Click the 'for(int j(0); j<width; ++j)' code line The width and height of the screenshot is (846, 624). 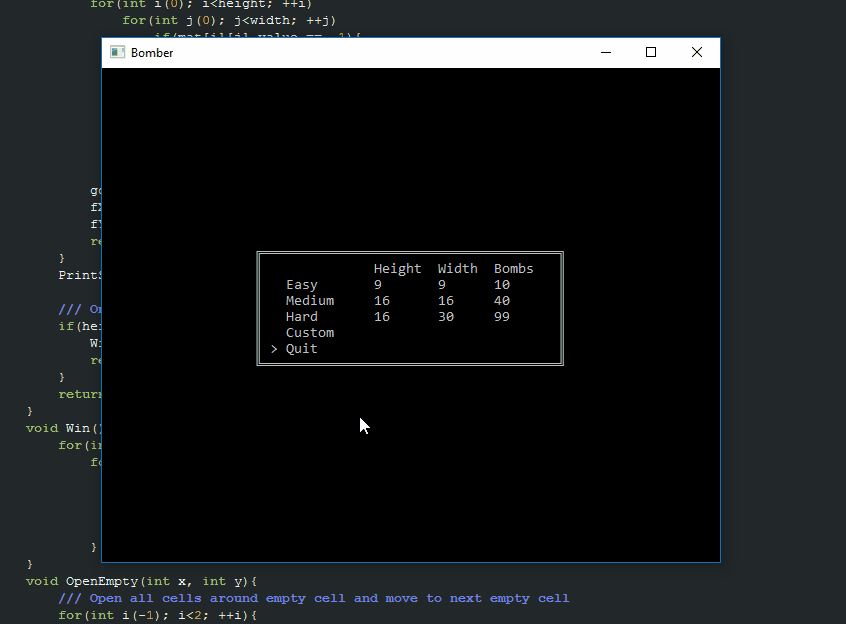229,20
